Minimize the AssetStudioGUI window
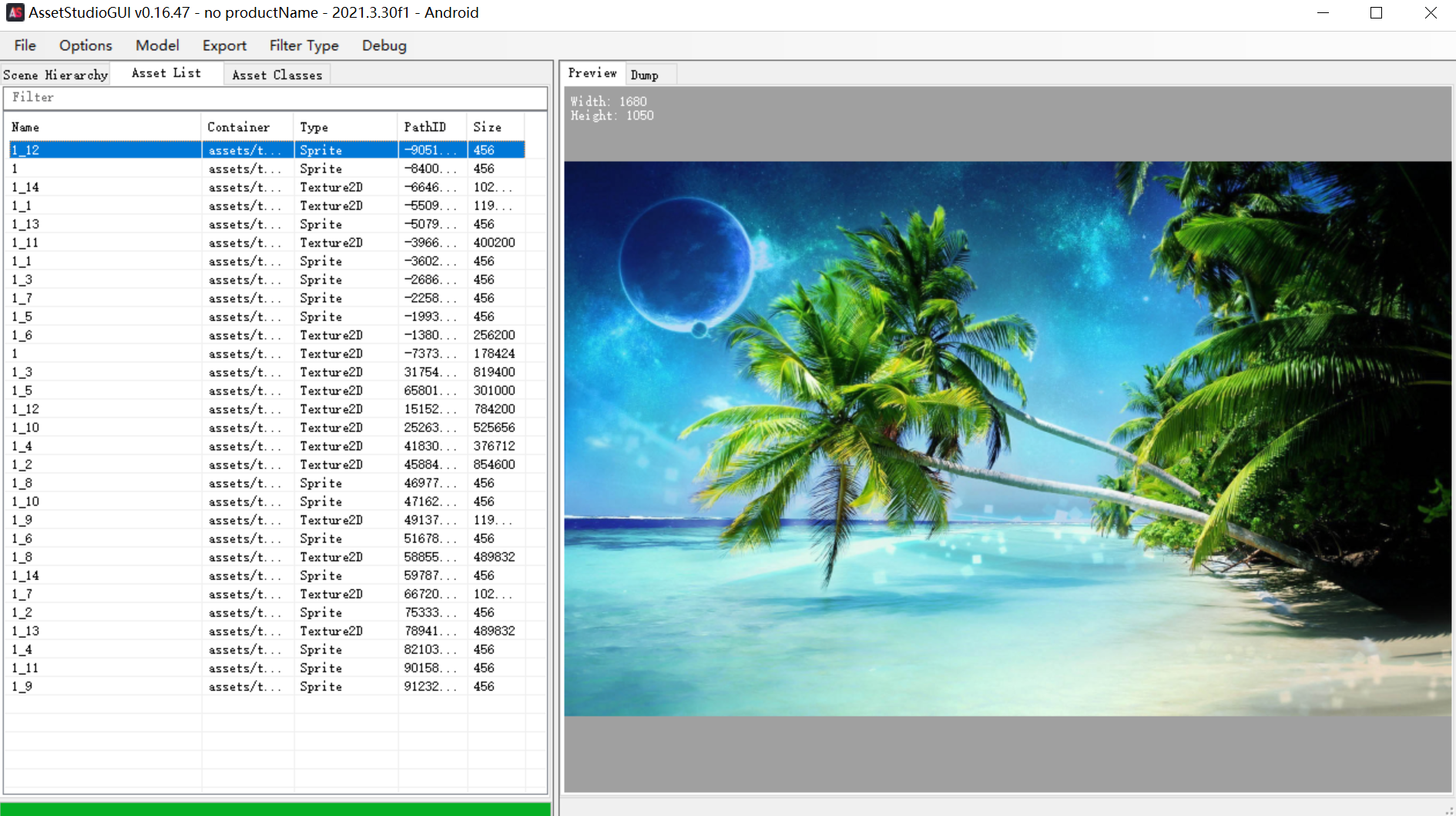 click(1323, 12)
